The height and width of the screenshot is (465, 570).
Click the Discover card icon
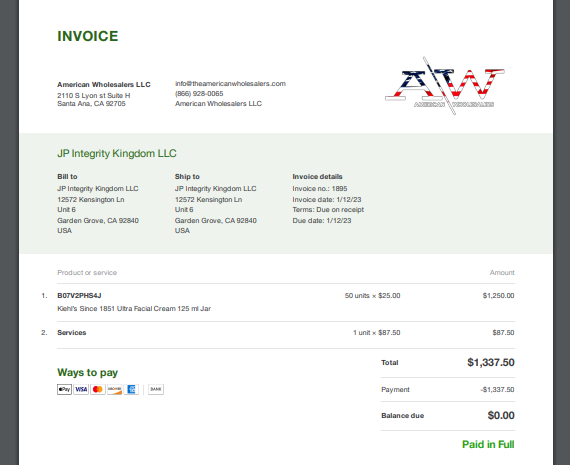[x=115, y=389]
